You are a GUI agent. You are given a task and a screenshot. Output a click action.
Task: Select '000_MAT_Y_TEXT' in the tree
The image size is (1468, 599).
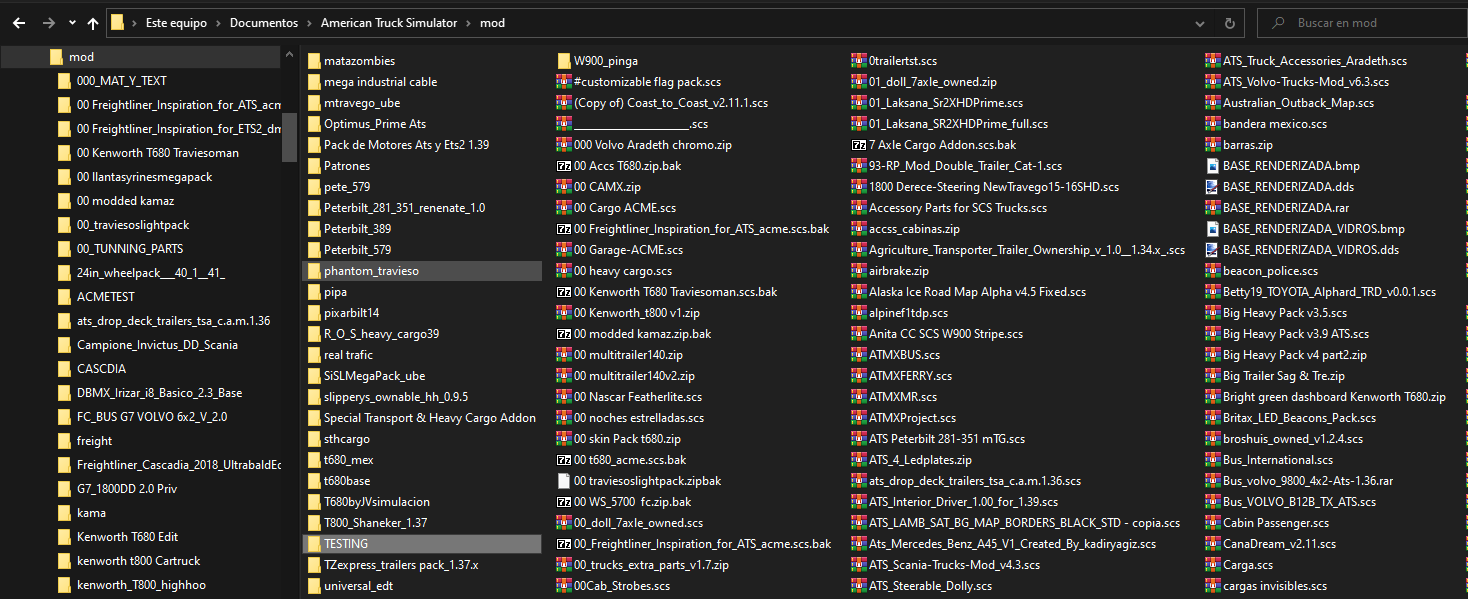click(121, 81)
